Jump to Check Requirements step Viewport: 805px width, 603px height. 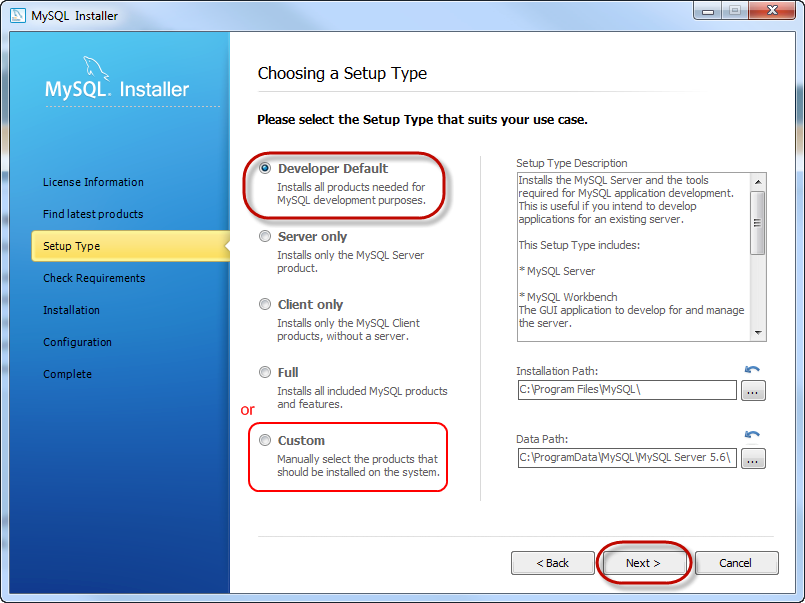tap(94, 278)
